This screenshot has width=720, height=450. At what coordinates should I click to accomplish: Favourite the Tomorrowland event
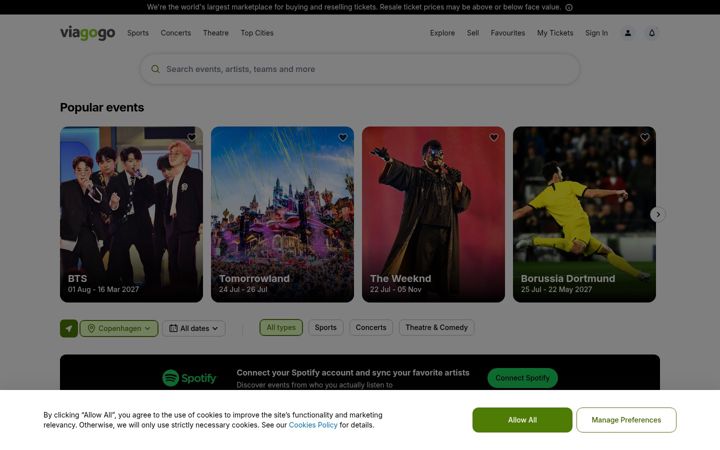tap(343, 137)
